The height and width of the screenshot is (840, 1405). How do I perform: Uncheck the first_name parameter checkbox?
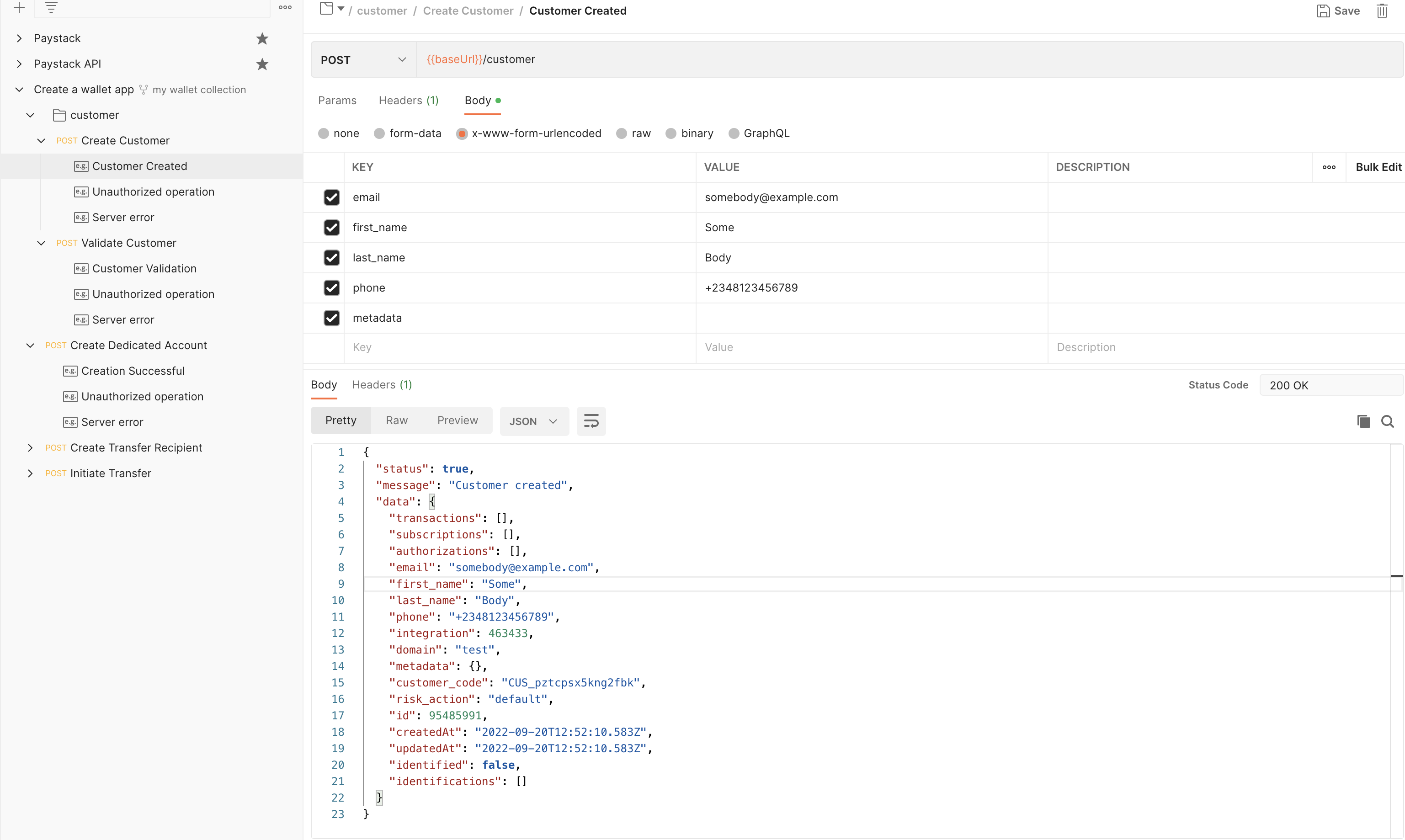pyautogui.click(x=332, y=227)
